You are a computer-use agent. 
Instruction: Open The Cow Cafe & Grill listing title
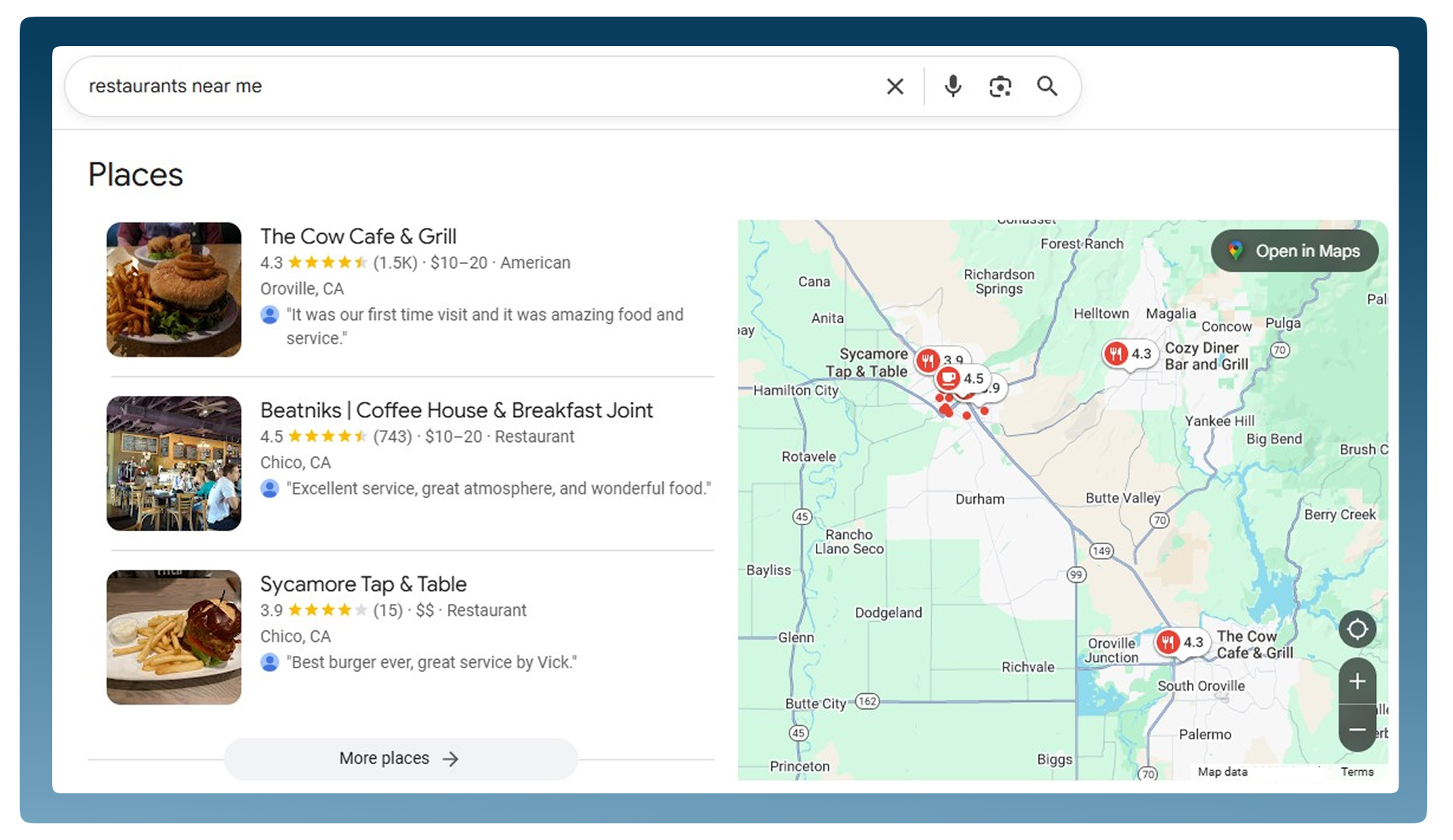[358, 236]
